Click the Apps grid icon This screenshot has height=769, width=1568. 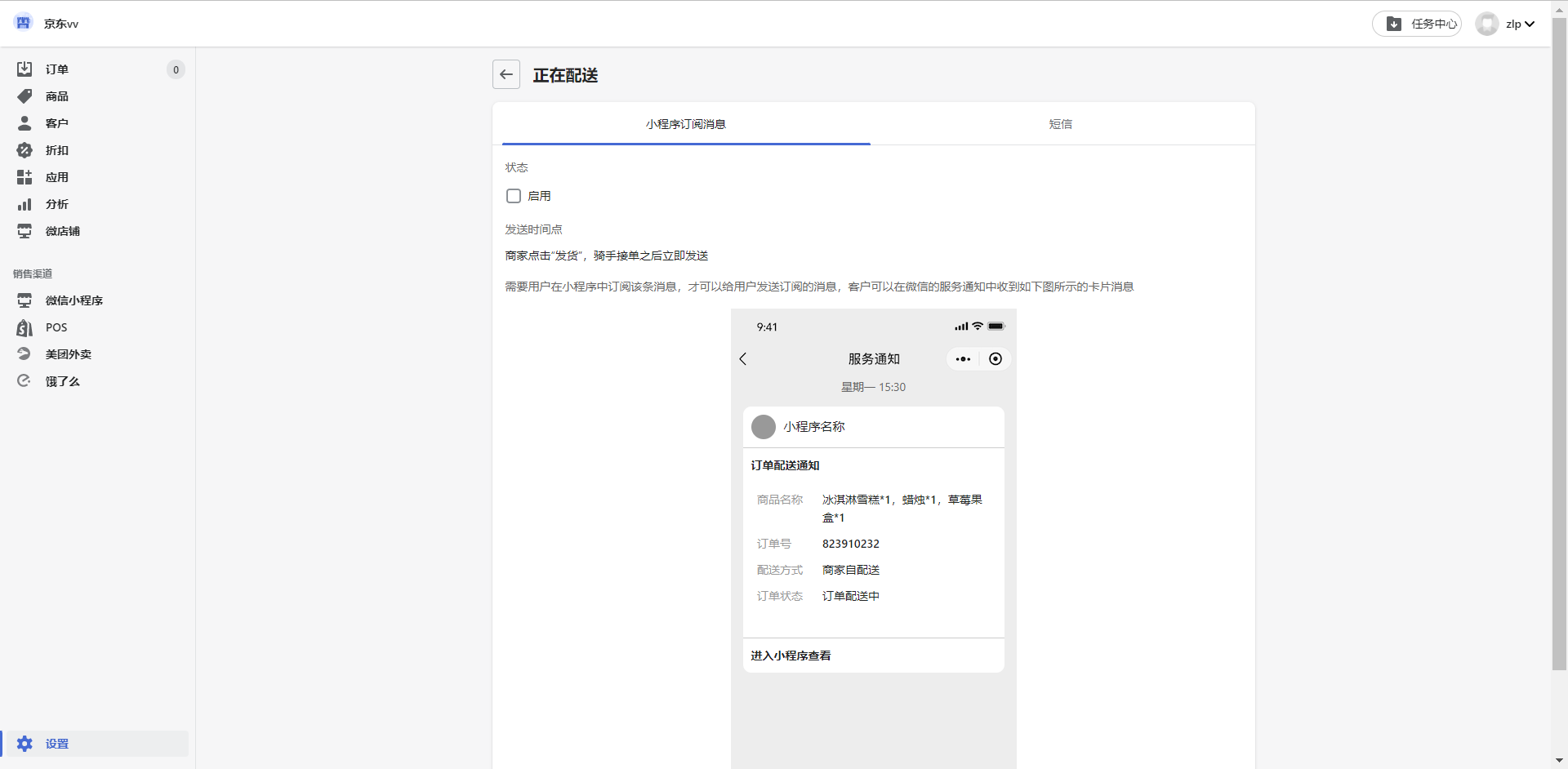coord(24,177)
